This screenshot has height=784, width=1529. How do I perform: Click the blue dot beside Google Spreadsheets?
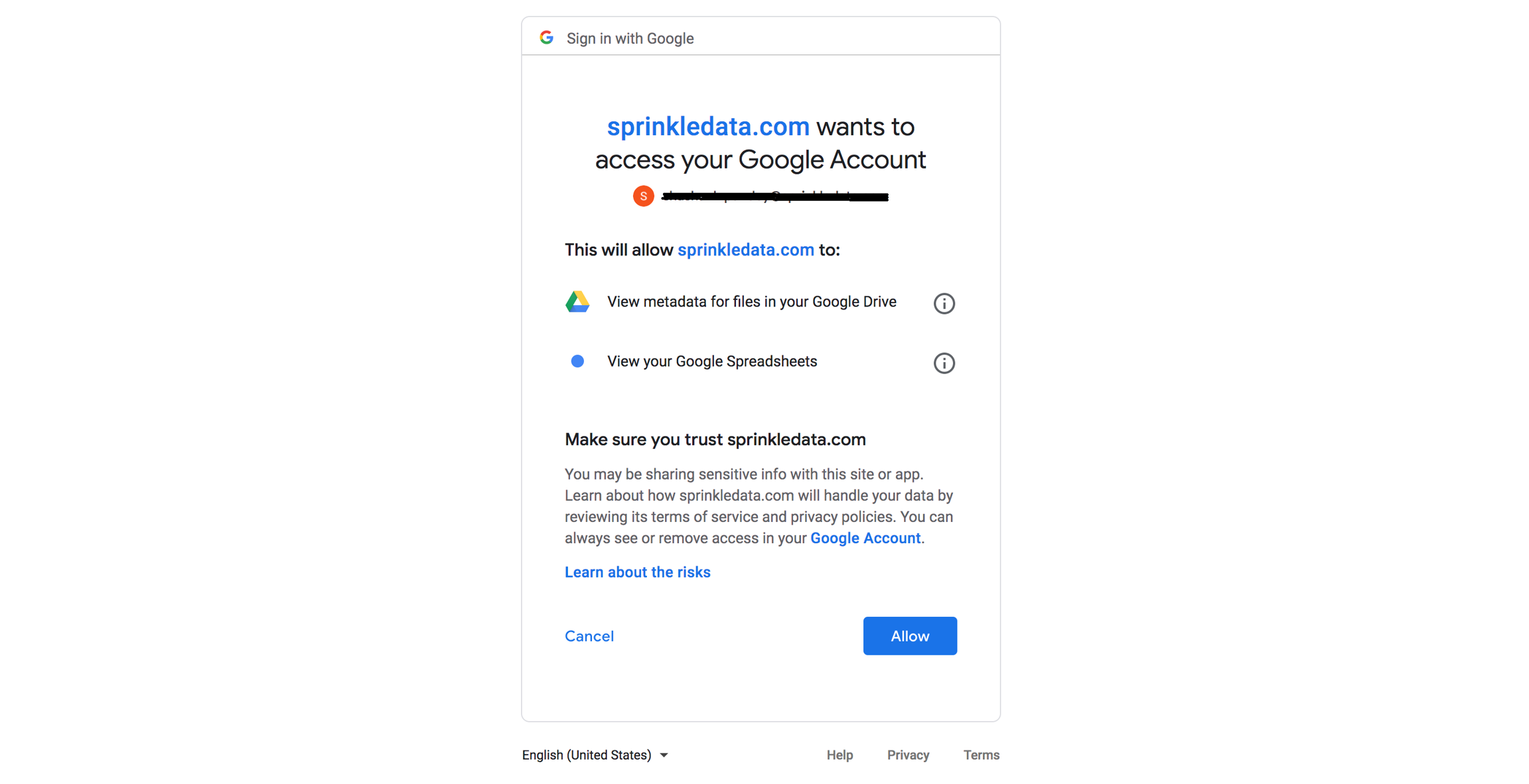pos(577,361)
